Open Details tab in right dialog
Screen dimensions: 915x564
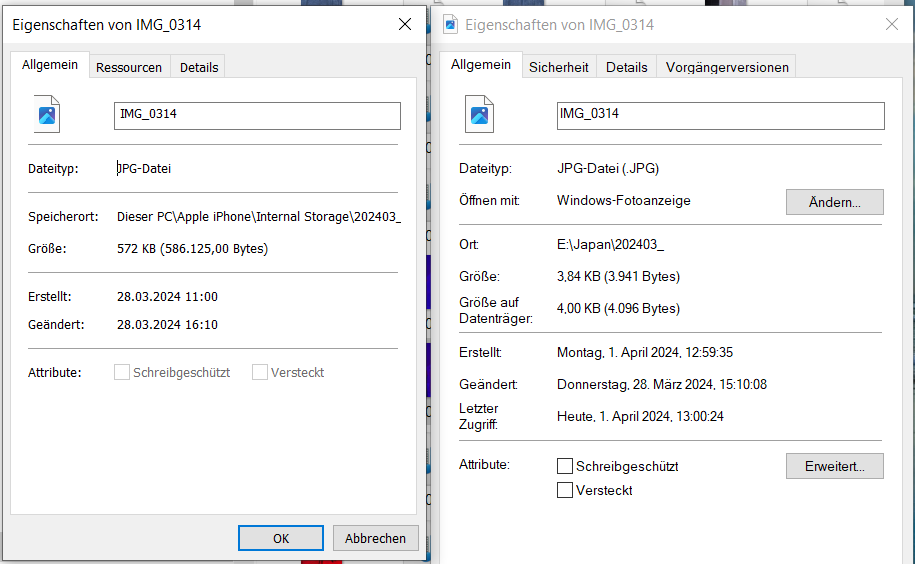pos(626,67)
